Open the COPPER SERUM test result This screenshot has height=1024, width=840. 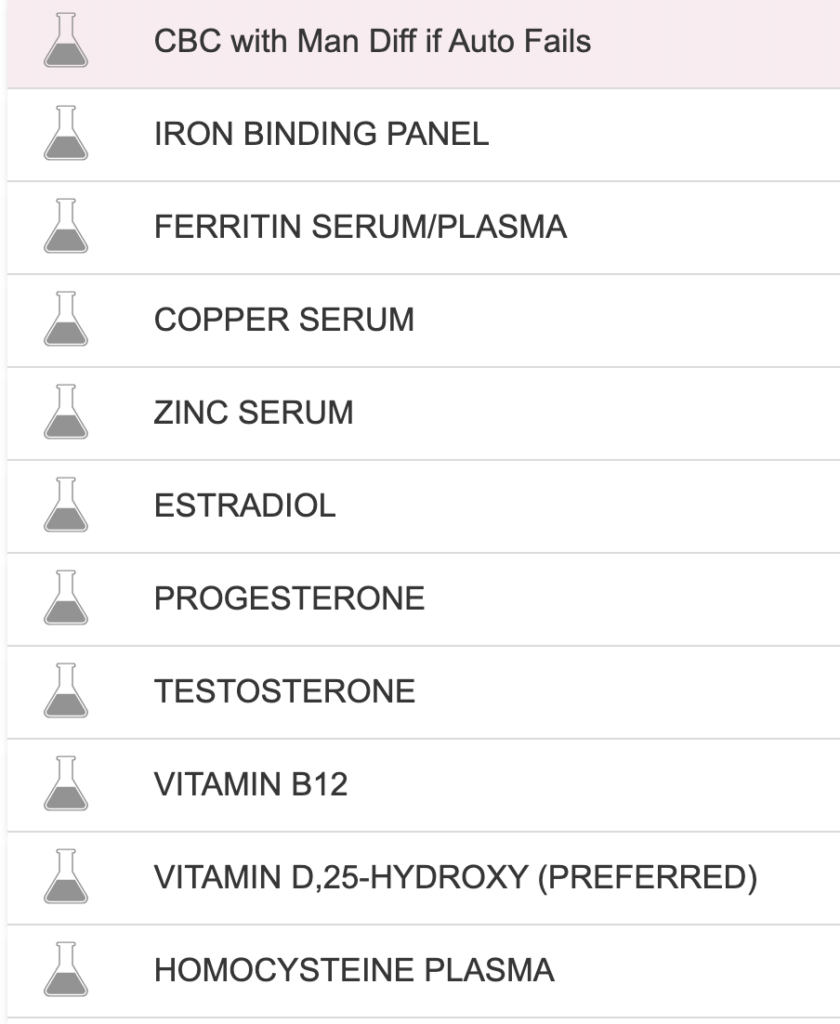point(423,320)
